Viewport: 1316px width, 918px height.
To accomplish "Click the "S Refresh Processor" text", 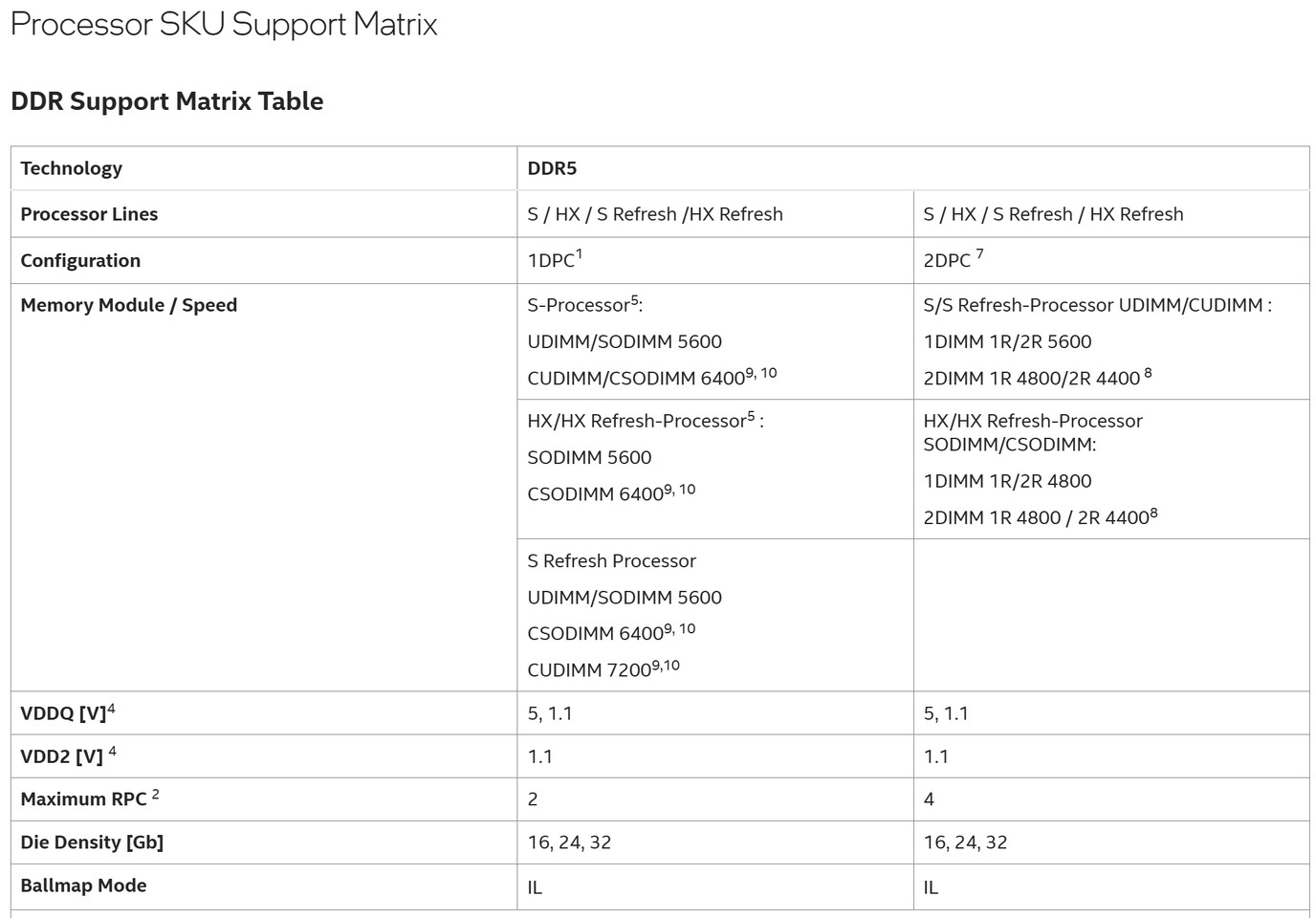I will tap(611, 561).
